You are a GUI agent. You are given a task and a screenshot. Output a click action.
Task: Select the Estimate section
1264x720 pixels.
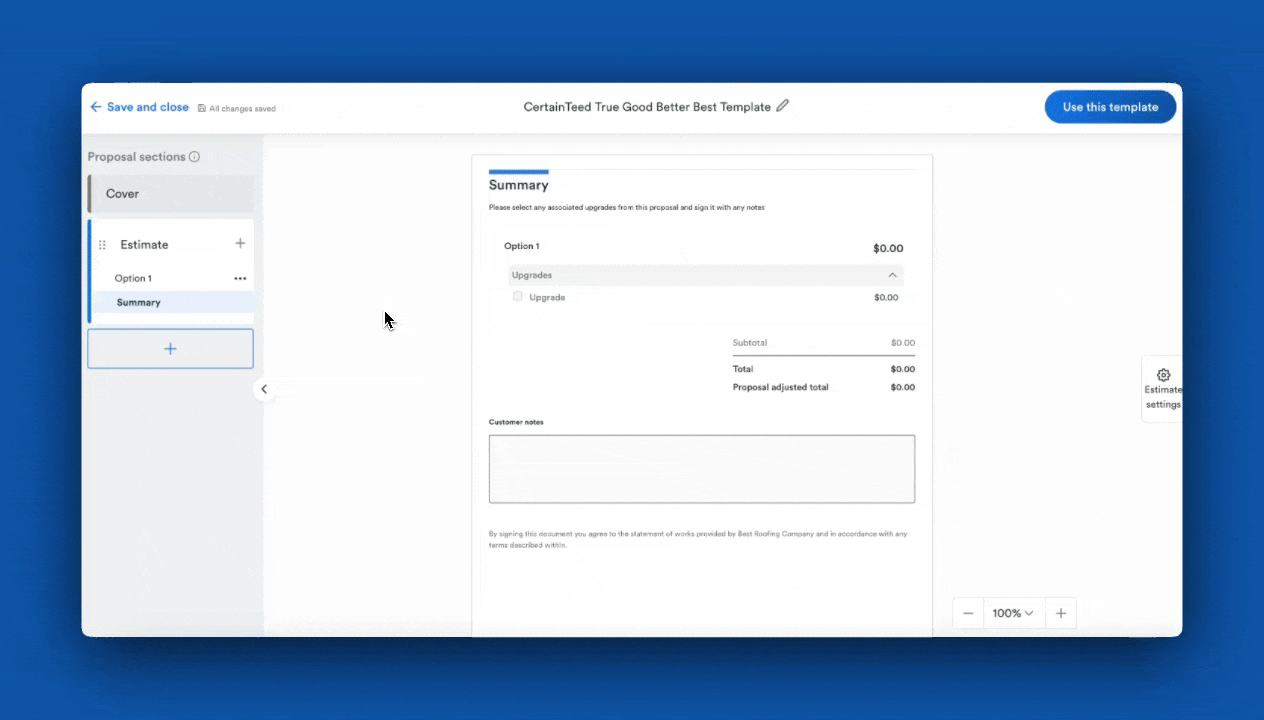(144, 245)
